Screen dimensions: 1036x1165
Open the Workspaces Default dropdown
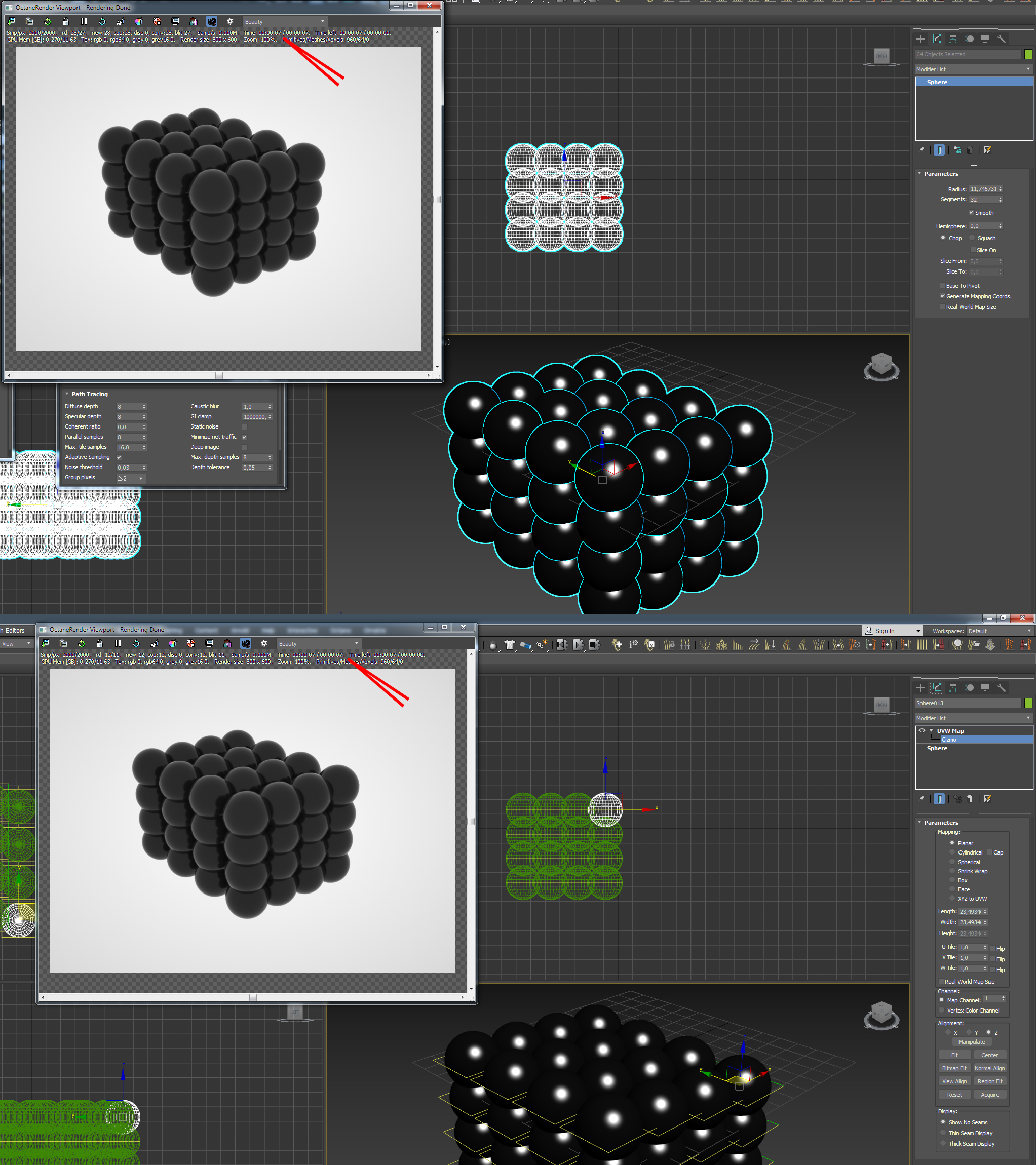[x=1000, y=631]
